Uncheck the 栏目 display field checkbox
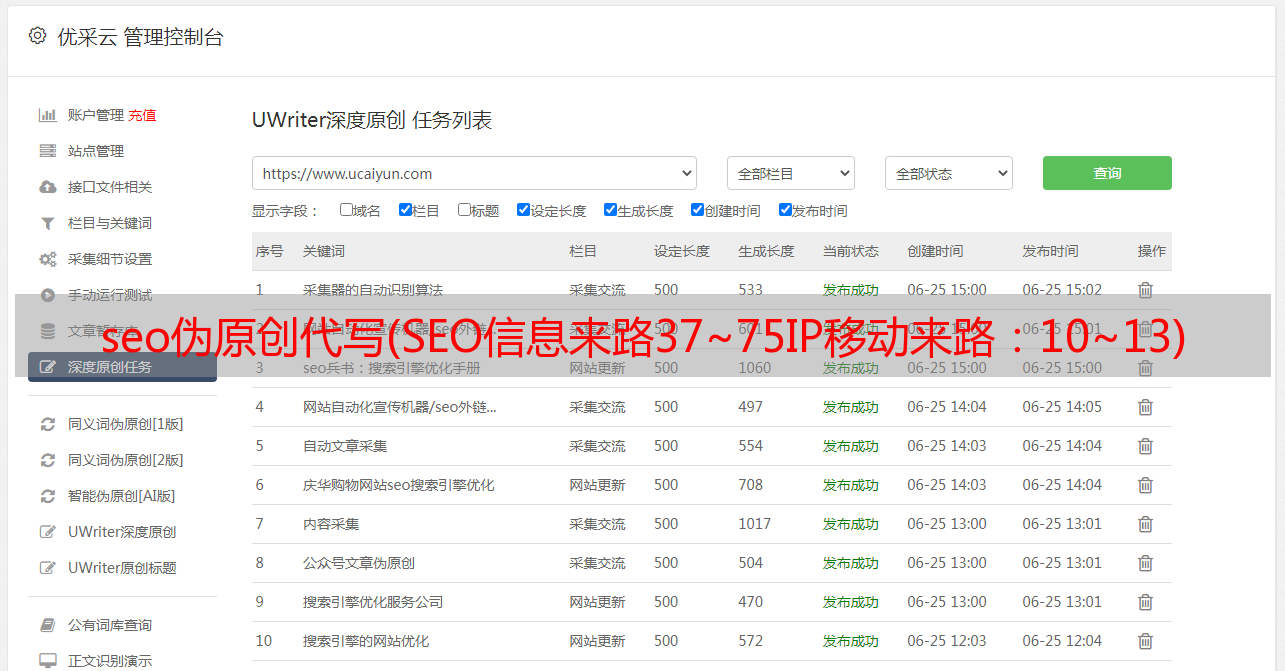The image size is (1285, 671). click(x=405, y=210)
